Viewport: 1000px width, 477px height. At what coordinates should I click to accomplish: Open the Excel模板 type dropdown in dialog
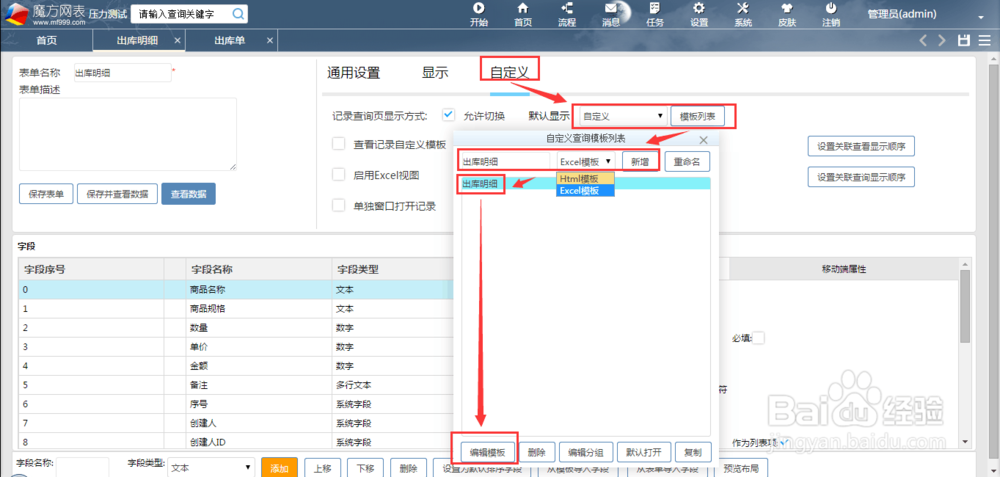click(587, 161)
